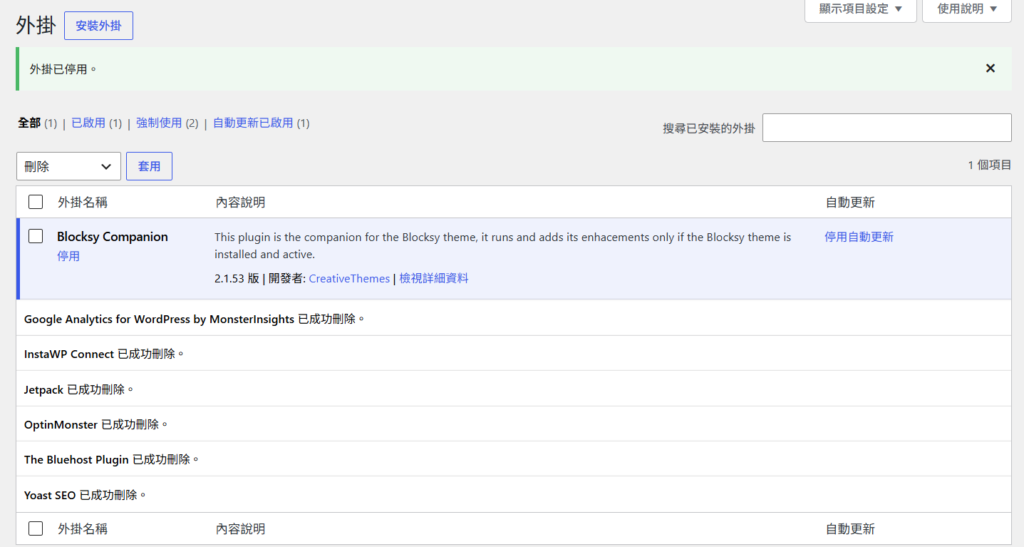1024x547 pixels.
Task: Check the select-all box in the bottom footer
Action: pyautogui.click(x=36, y=528)
